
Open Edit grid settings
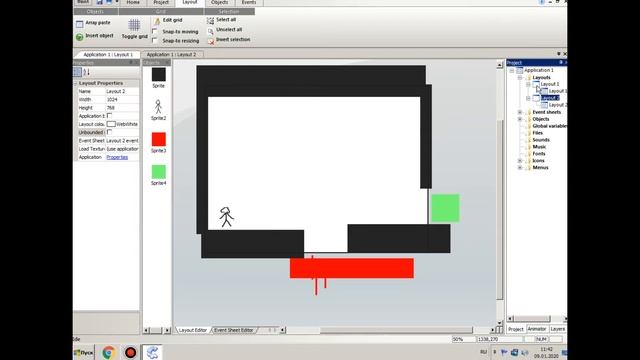coord(168,20)
